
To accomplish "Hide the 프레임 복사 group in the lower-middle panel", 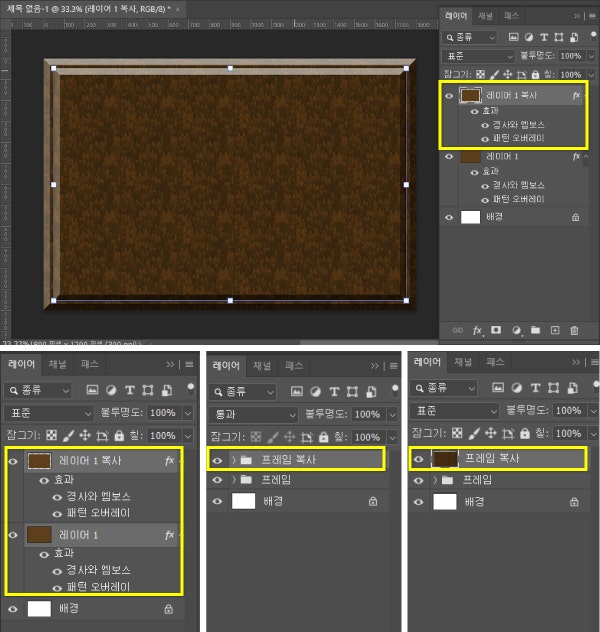I will 217,460.
